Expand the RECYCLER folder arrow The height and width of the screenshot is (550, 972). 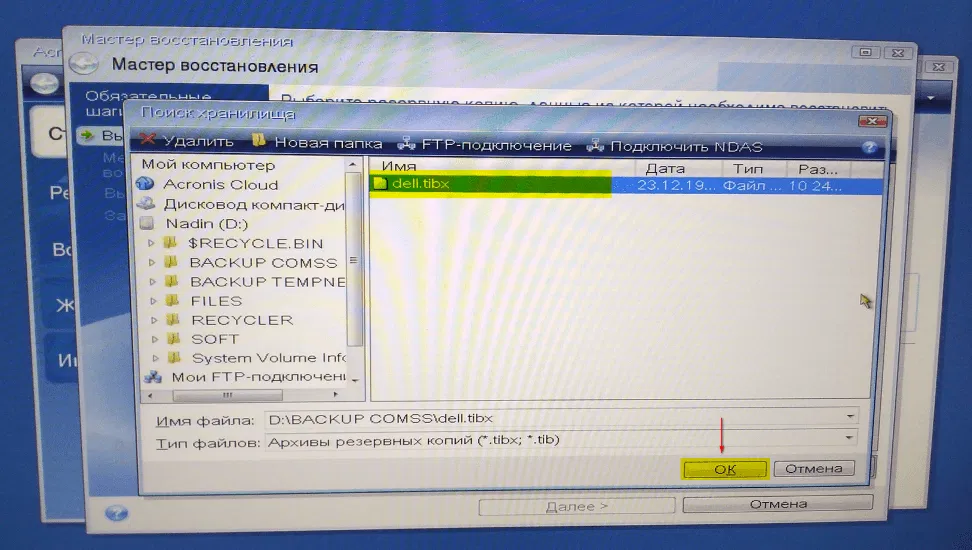click(x=154, y=320)
